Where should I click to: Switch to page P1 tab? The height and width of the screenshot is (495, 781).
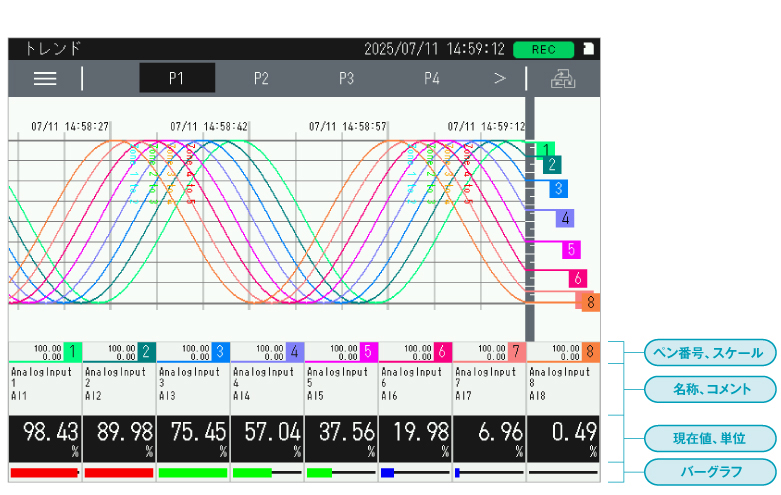pyautogui.click(x=176, y=78)
